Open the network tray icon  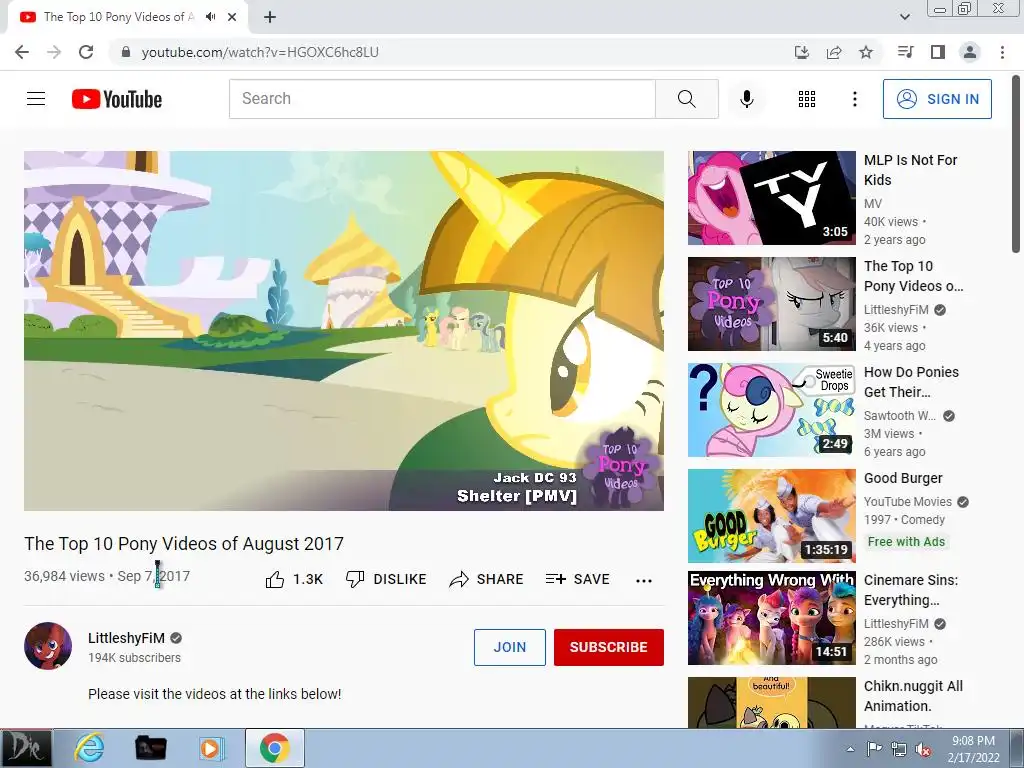(899, 749)
